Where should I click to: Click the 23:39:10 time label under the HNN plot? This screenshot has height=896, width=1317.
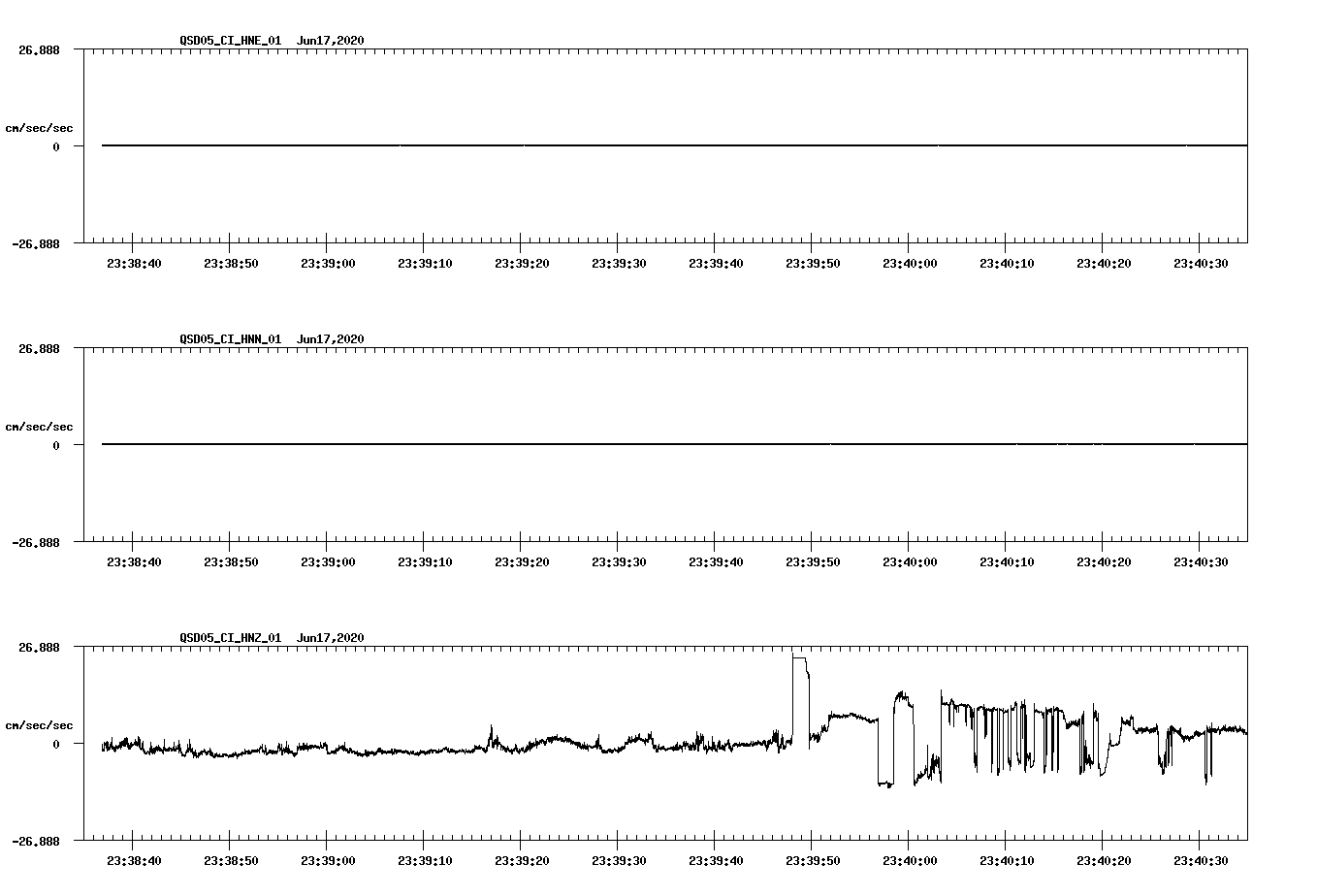click(x=425, y=561)
